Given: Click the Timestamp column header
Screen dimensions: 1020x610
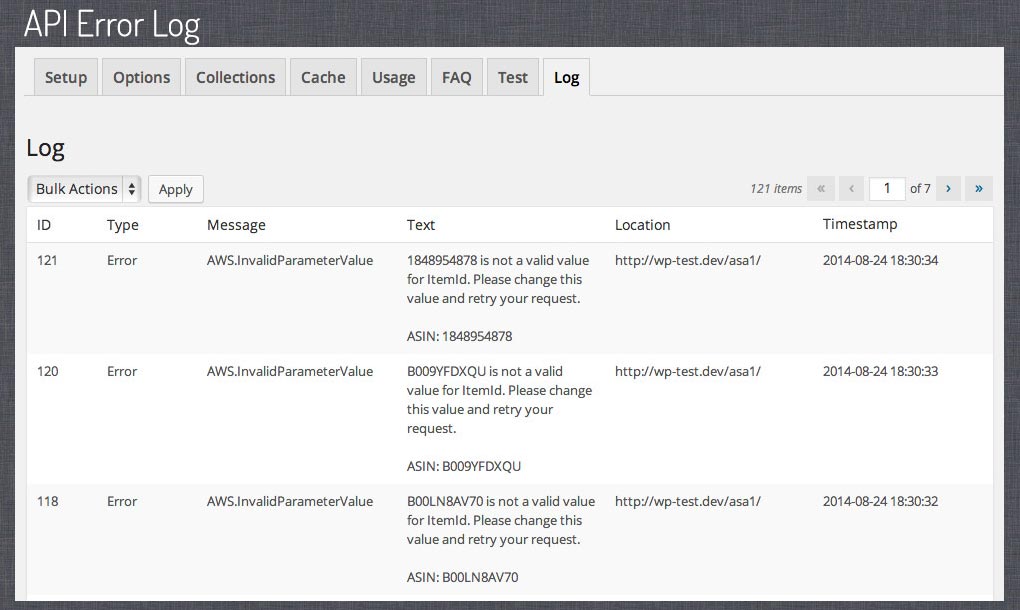Looking at the screenshot, I should coord(860,224).
